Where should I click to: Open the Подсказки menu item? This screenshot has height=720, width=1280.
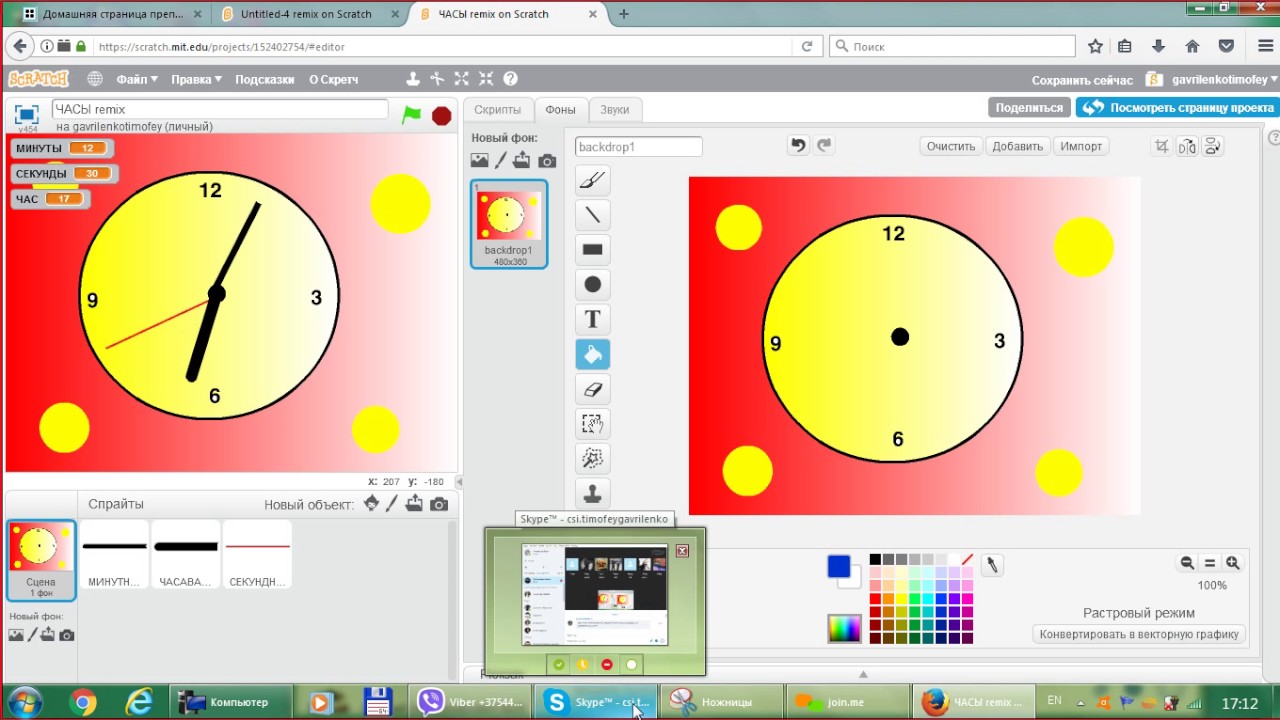(265, 79)
